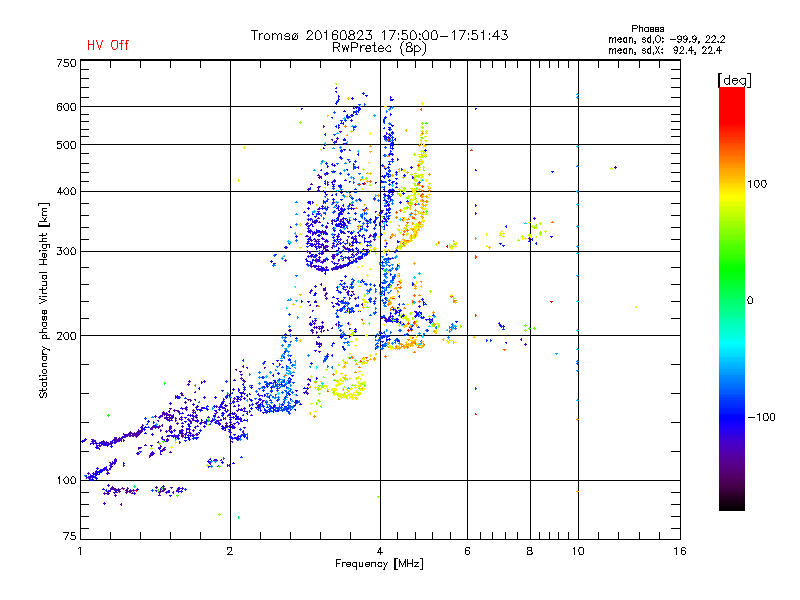Click the '[deg]' colorbar unit label
Screen dimensions: 800x600
(x=734, y=80)
